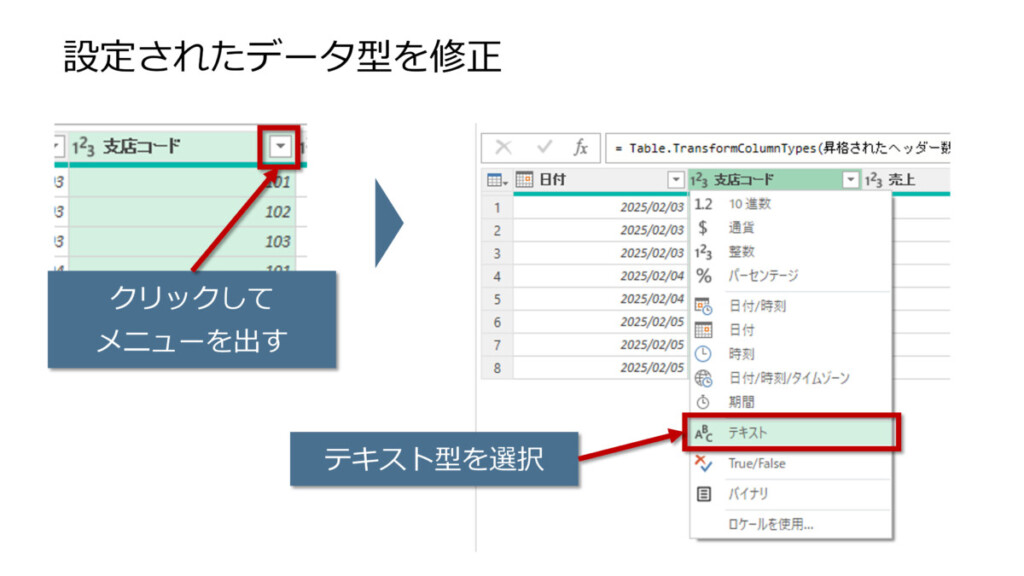Click the 123 type icon beside 売上 header
Image resolution: width=1024 pixels, height=576 pixels.
[x=873, y=180]
